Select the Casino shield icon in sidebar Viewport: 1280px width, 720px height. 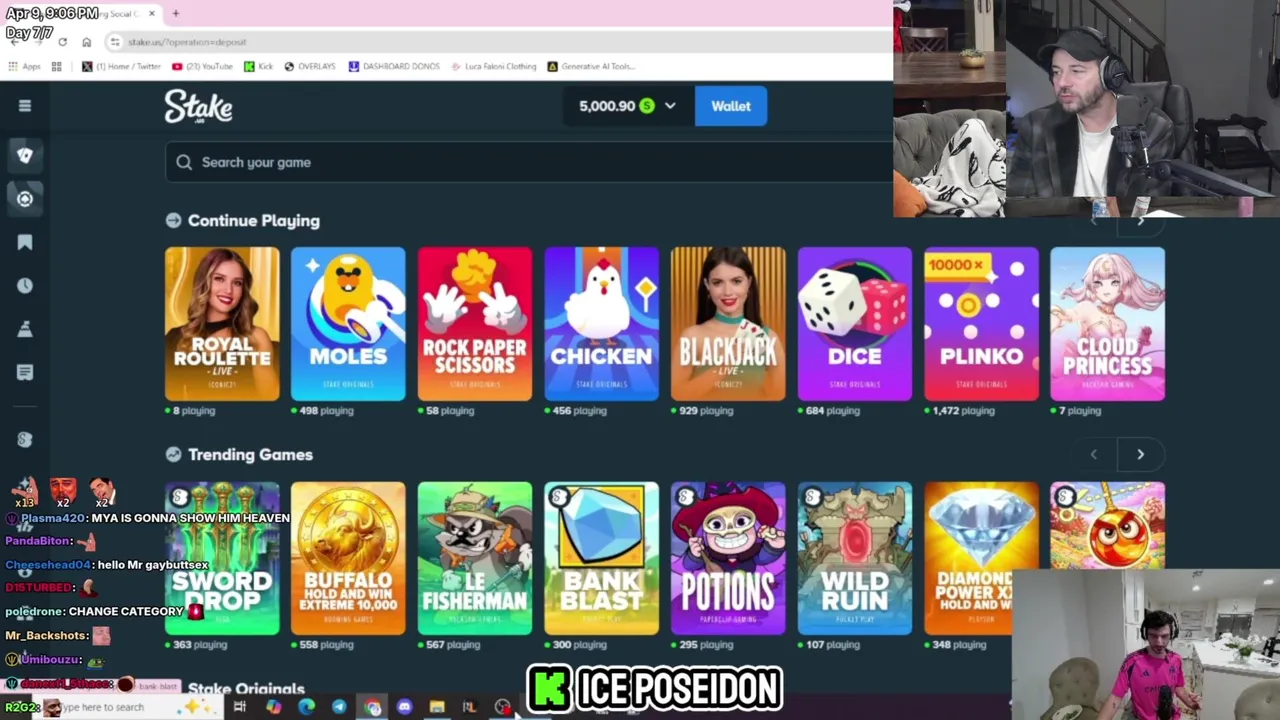(25, 155)
